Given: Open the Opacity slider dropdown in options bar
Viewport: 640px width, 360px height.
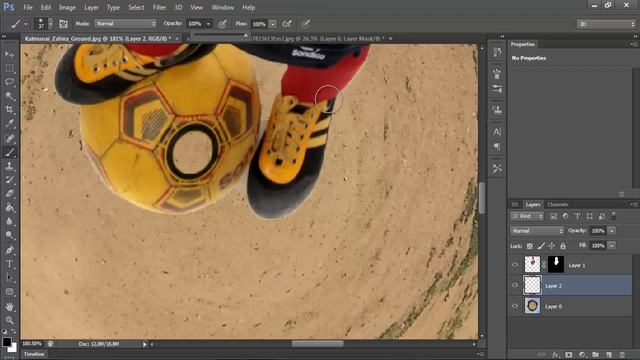Looking at the screenshot, I should (208, 24).
